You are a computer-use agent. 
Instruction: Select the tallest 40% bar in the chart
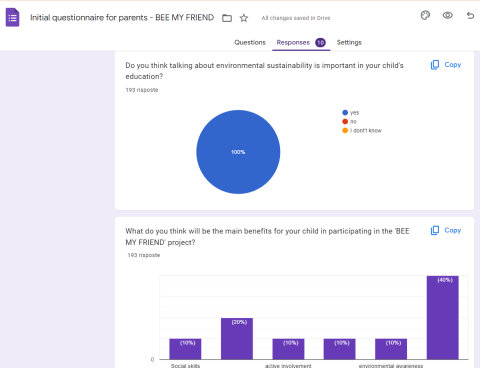pyautogui.click(x=443, y=318)
